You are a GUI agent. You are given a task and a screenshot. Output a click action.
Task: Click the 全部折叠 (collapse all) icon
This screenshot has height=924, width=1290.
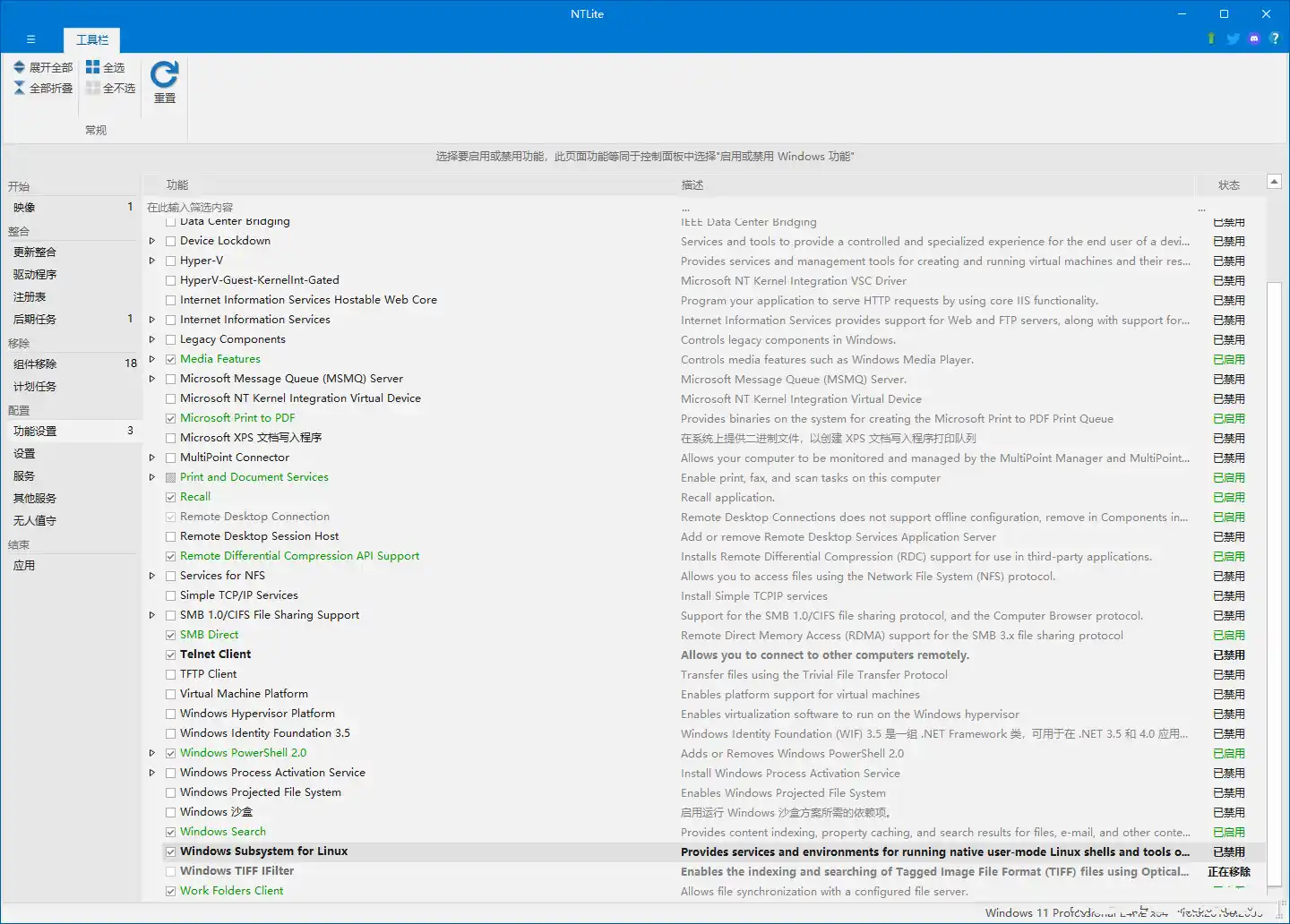[20, 88]
